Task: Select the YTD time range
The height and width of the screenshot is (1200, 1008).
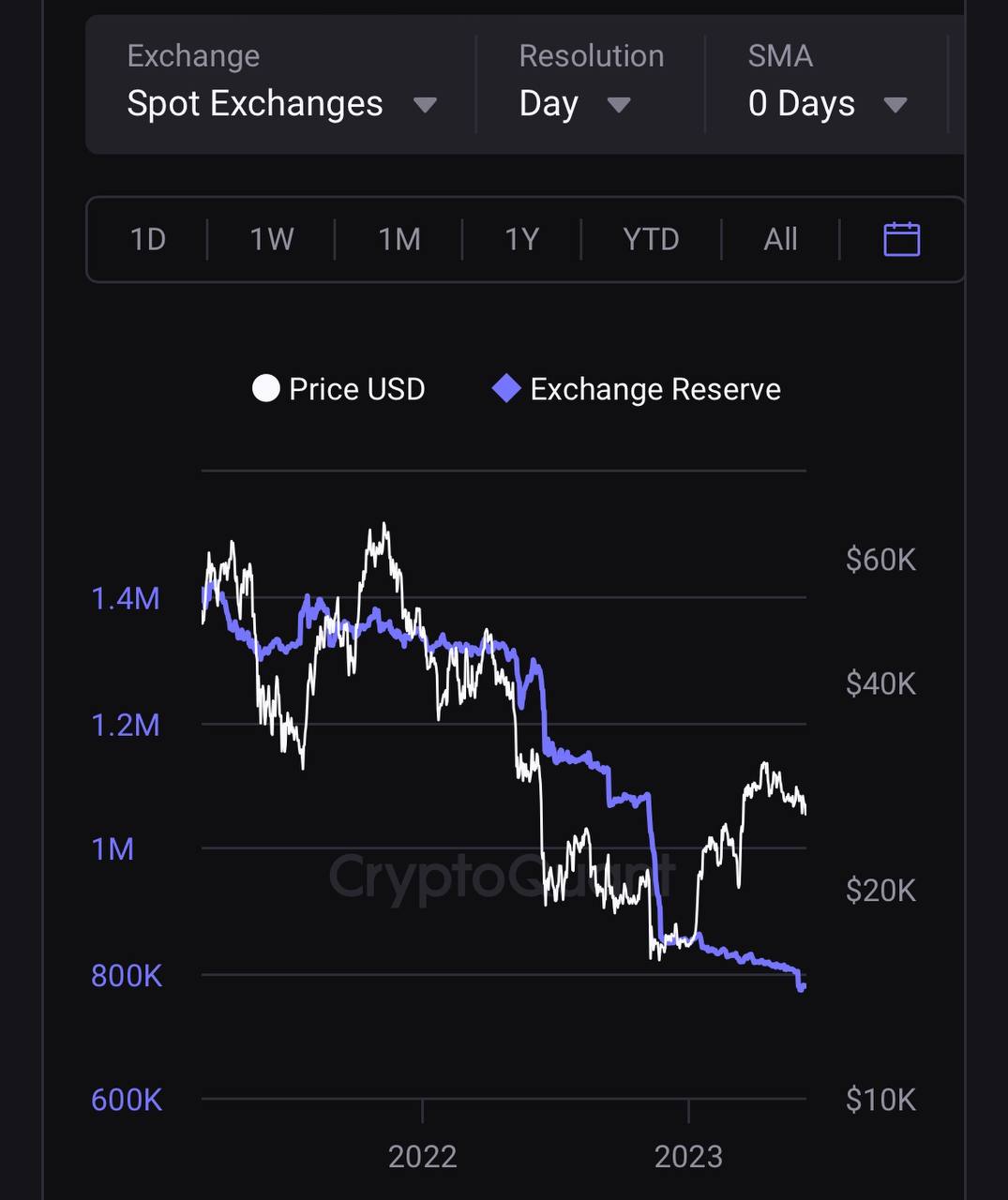Action: point(651,239)
